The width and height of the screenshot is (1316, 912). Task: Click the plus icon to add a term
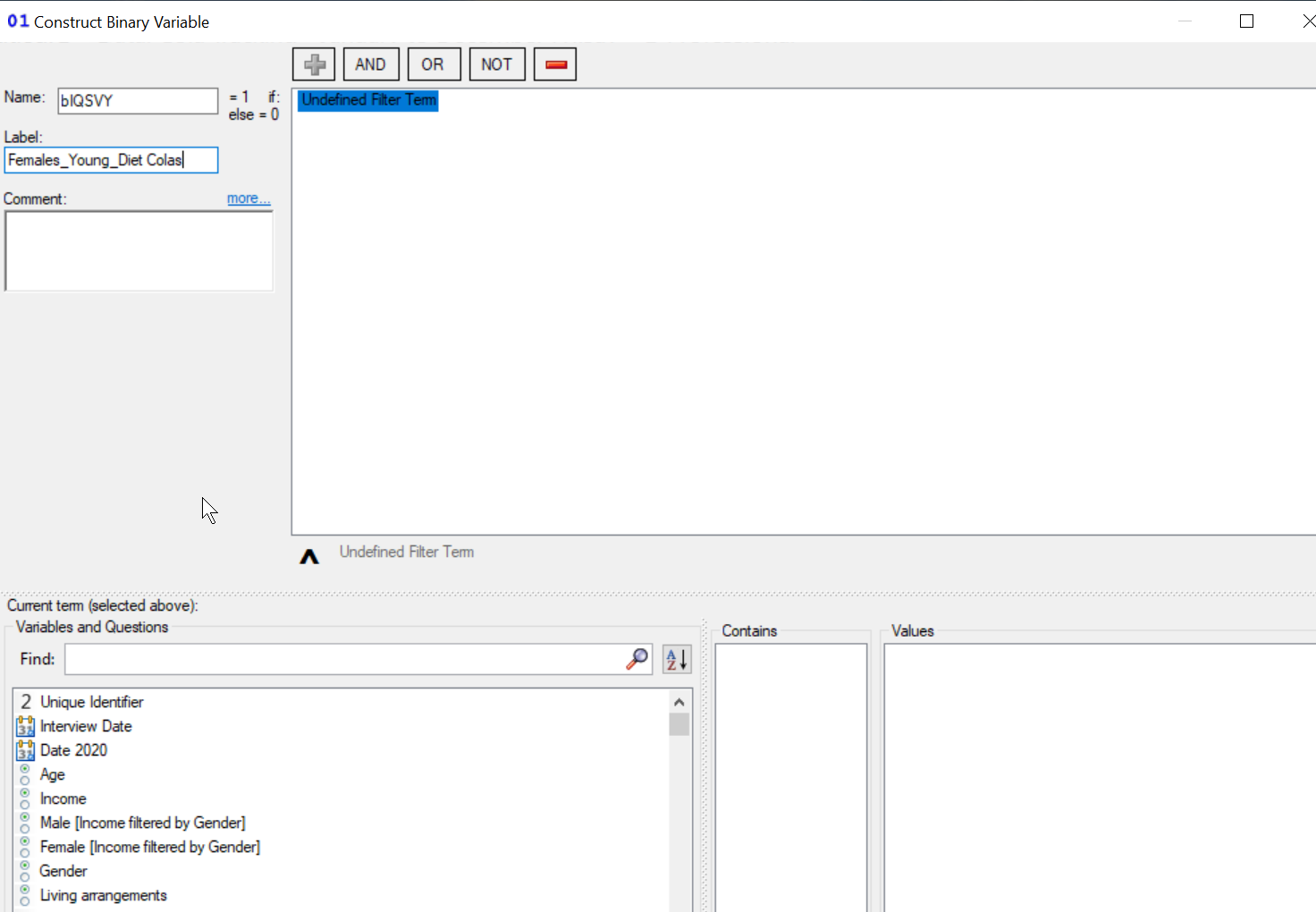[x=314, y=64]
